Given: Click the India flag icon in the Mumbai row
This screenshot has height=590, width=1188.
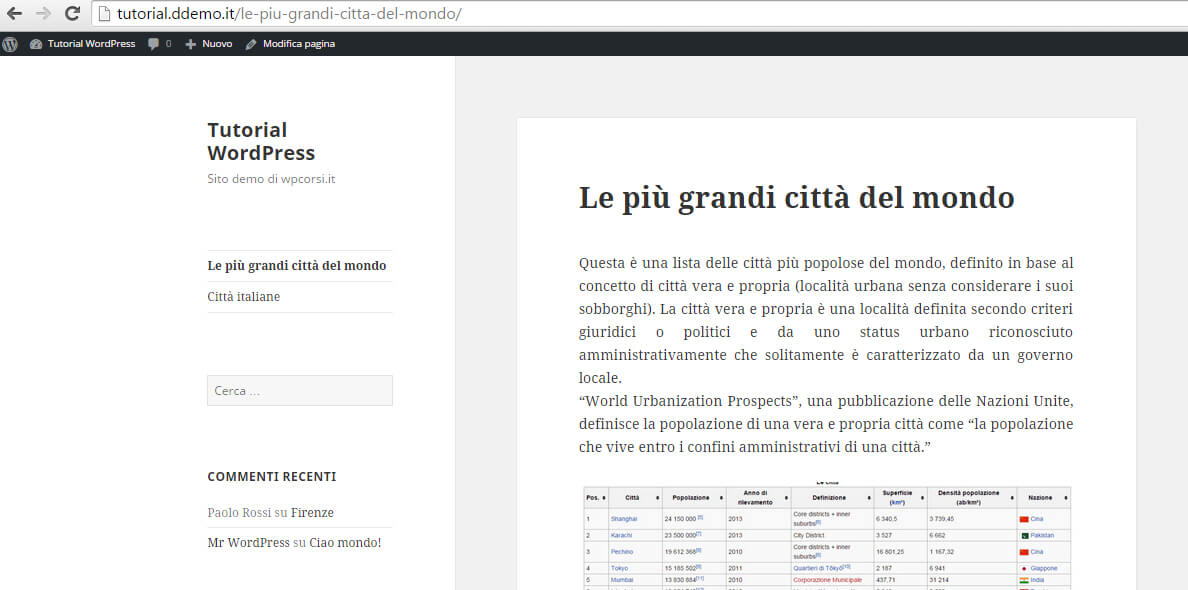Looking at the screenshot, I should click(1024, 579).
